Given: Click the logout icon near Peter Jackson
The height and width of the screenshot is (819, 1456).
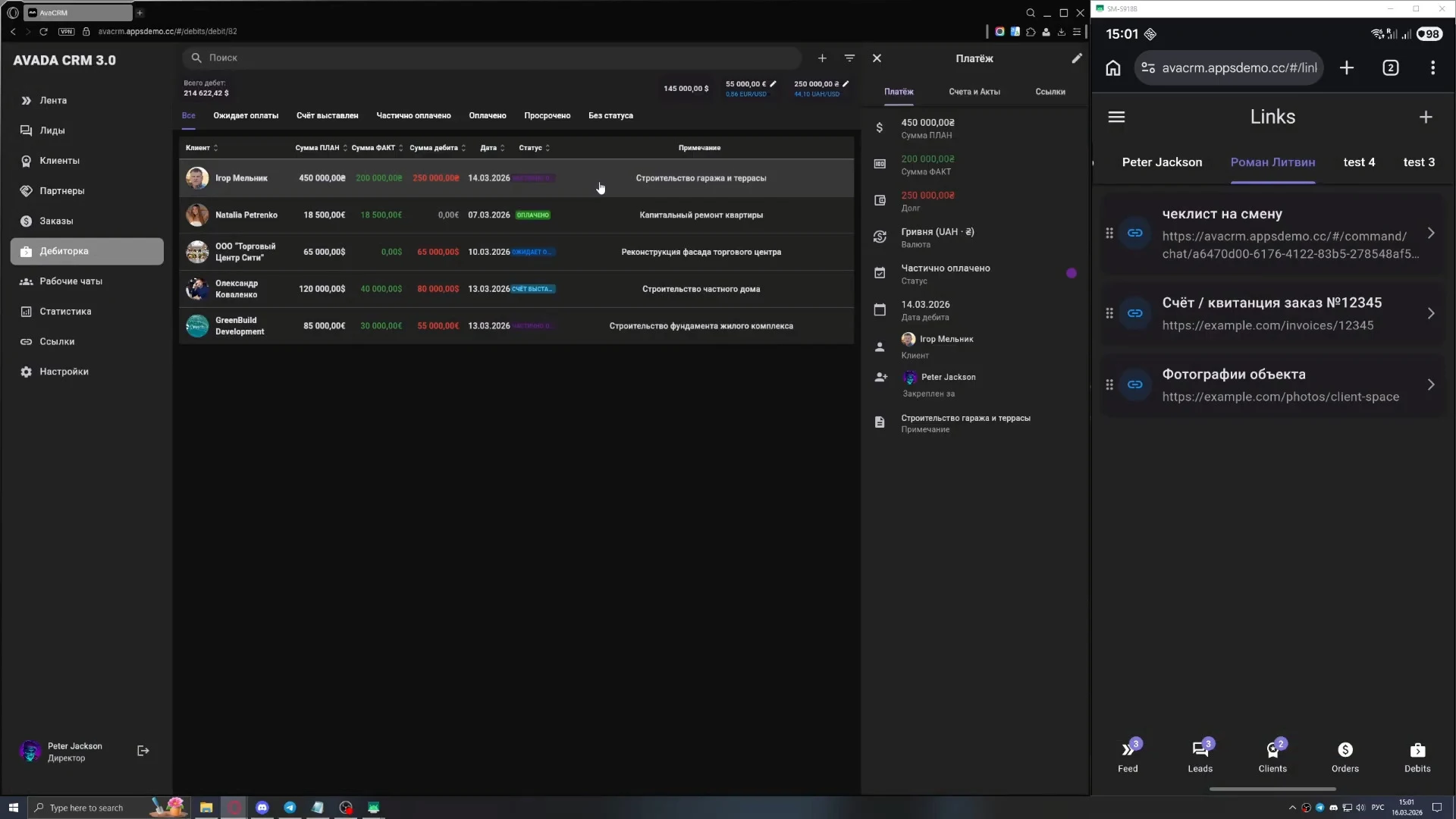Looking at the screenshot, I should coord(143,751).
